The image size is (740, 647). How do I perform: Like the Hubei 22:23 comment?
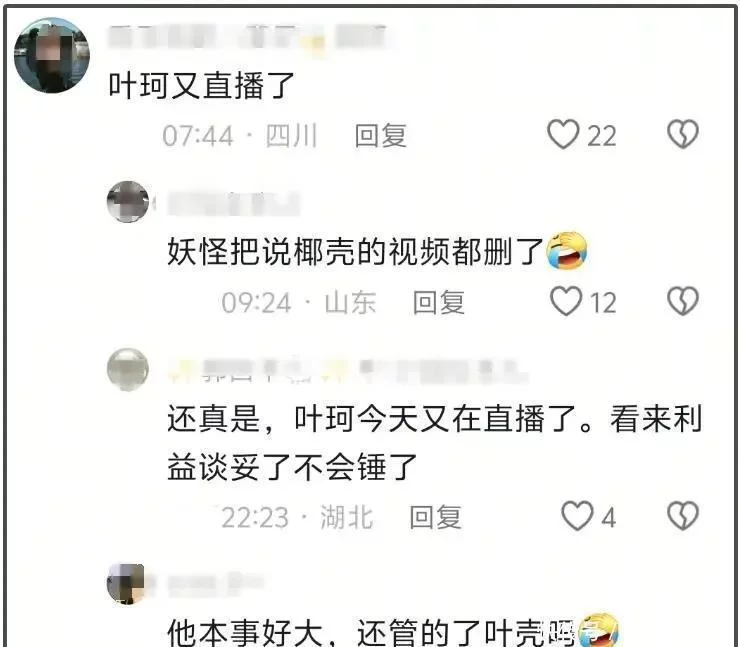577,515
